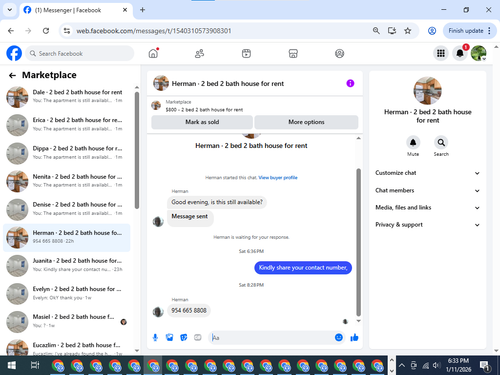The width and height of the screenshot is (500, 375).
Task: Expand the Customize chat section
Action: [428, 173]
